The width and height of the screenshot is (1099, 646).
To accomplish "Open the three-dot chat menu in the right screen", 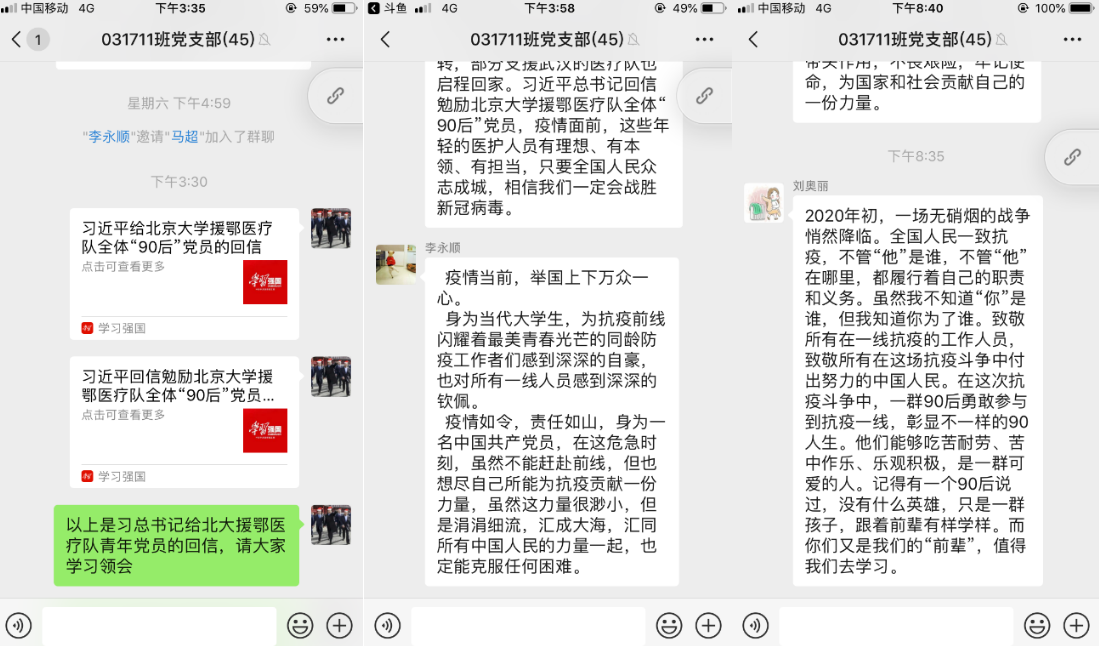I will click(x=1071, y=40).
